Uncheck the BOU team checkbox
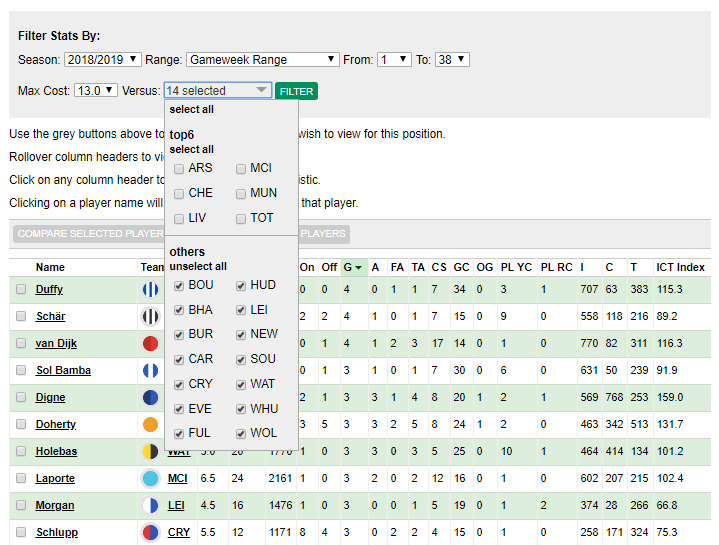Image resolution: width=719 pixels, height=545 pixels. [179, 286]
